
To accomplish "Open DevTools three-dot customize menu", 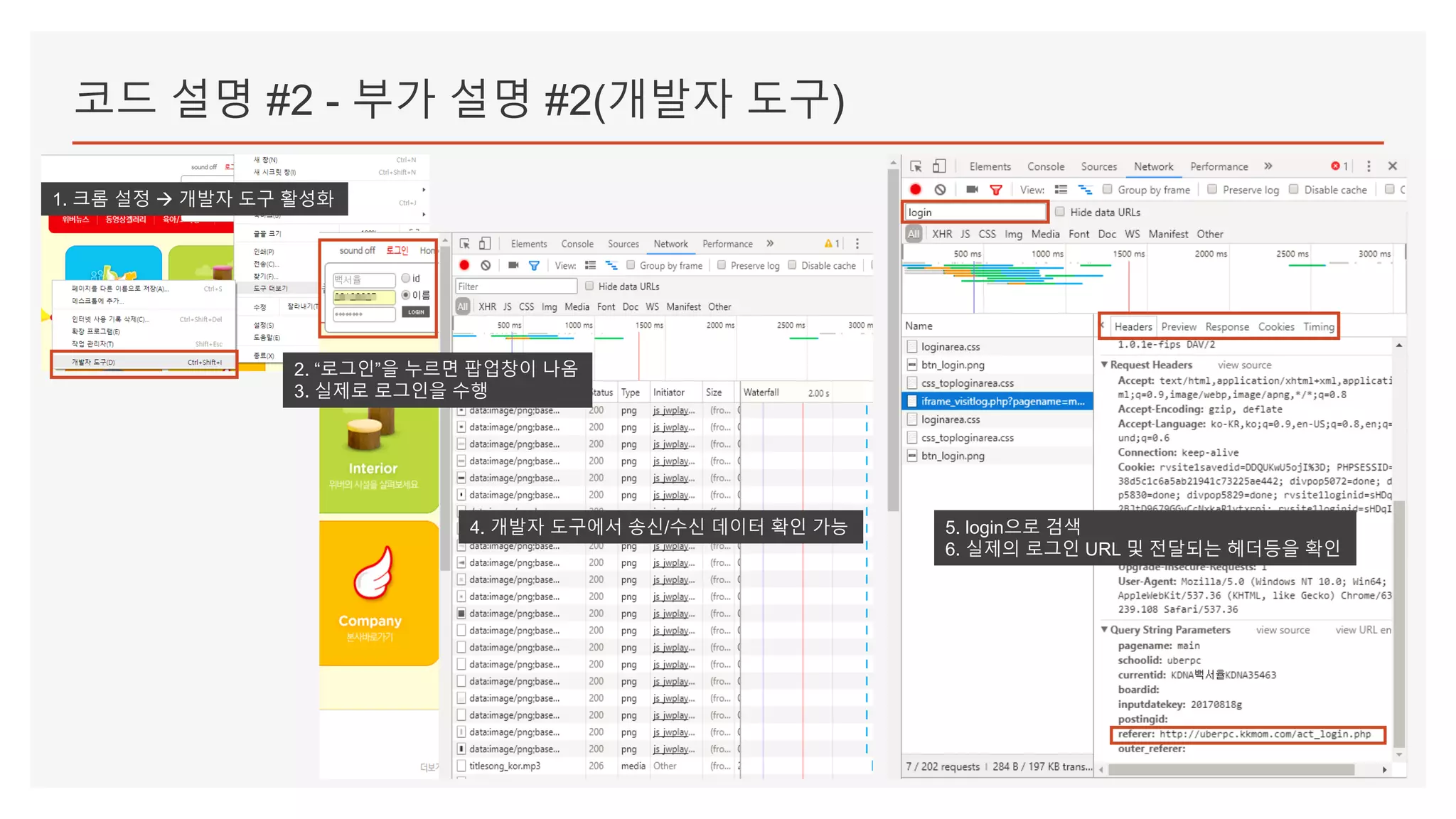I will pyautogui.click(x=1369, y=166).
